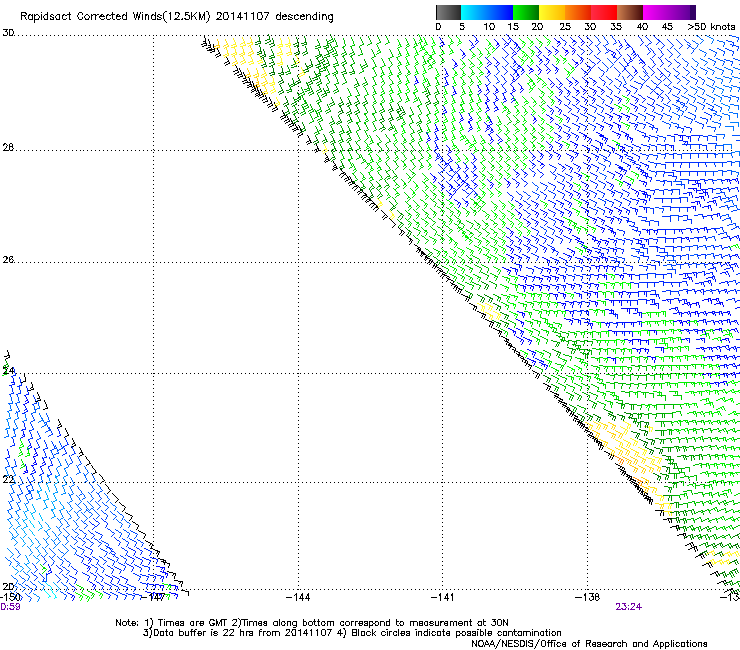Select the green 15-20 knots legend swatch
Image resolution: width=740 pixels, height=650 pixels.
pyautogui.click(x=526, y=12)
